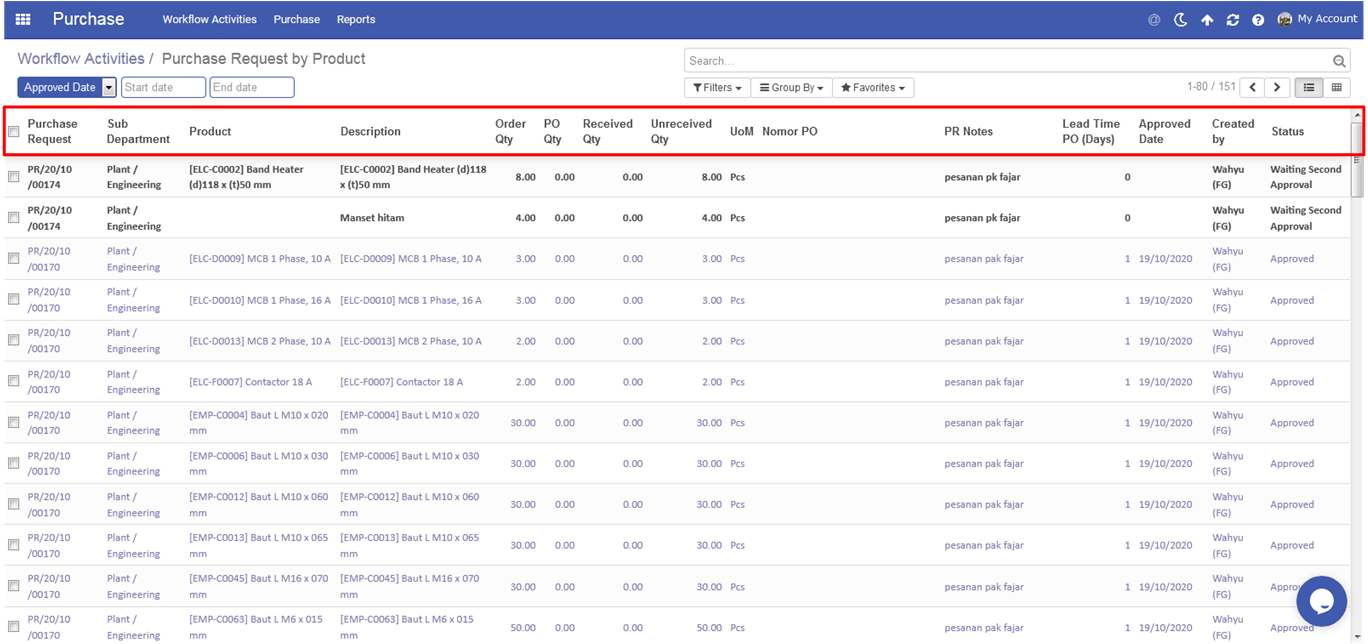The height and width of the screenshot is (644, 1368).
Task: Click the refresh arrows icon
Action: [1233, 20]
